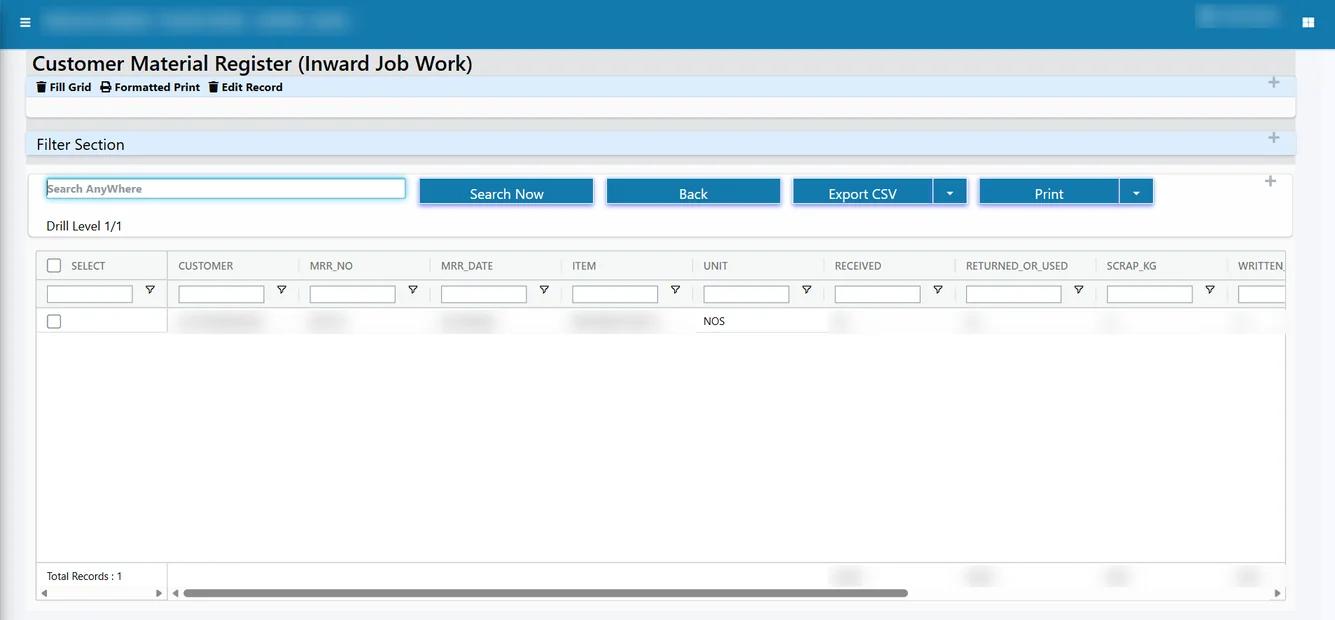This screenshot has width=1335, height=620.
Task: Click the SCRAP_KG column filter input
Action: click(1149, 294)
